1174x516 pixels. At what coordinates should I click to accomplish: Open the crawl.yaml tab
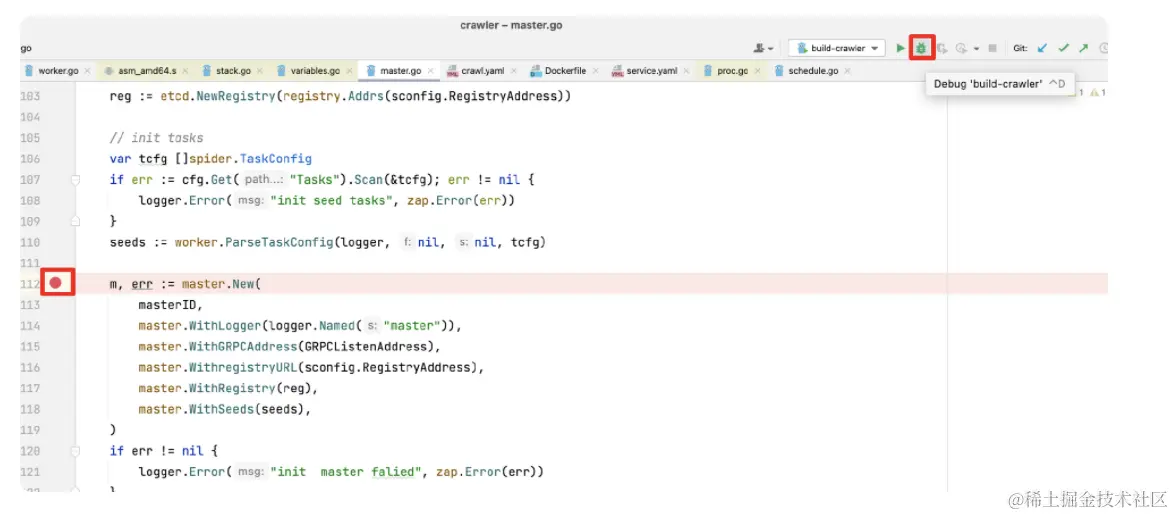(x=482, y=71)
